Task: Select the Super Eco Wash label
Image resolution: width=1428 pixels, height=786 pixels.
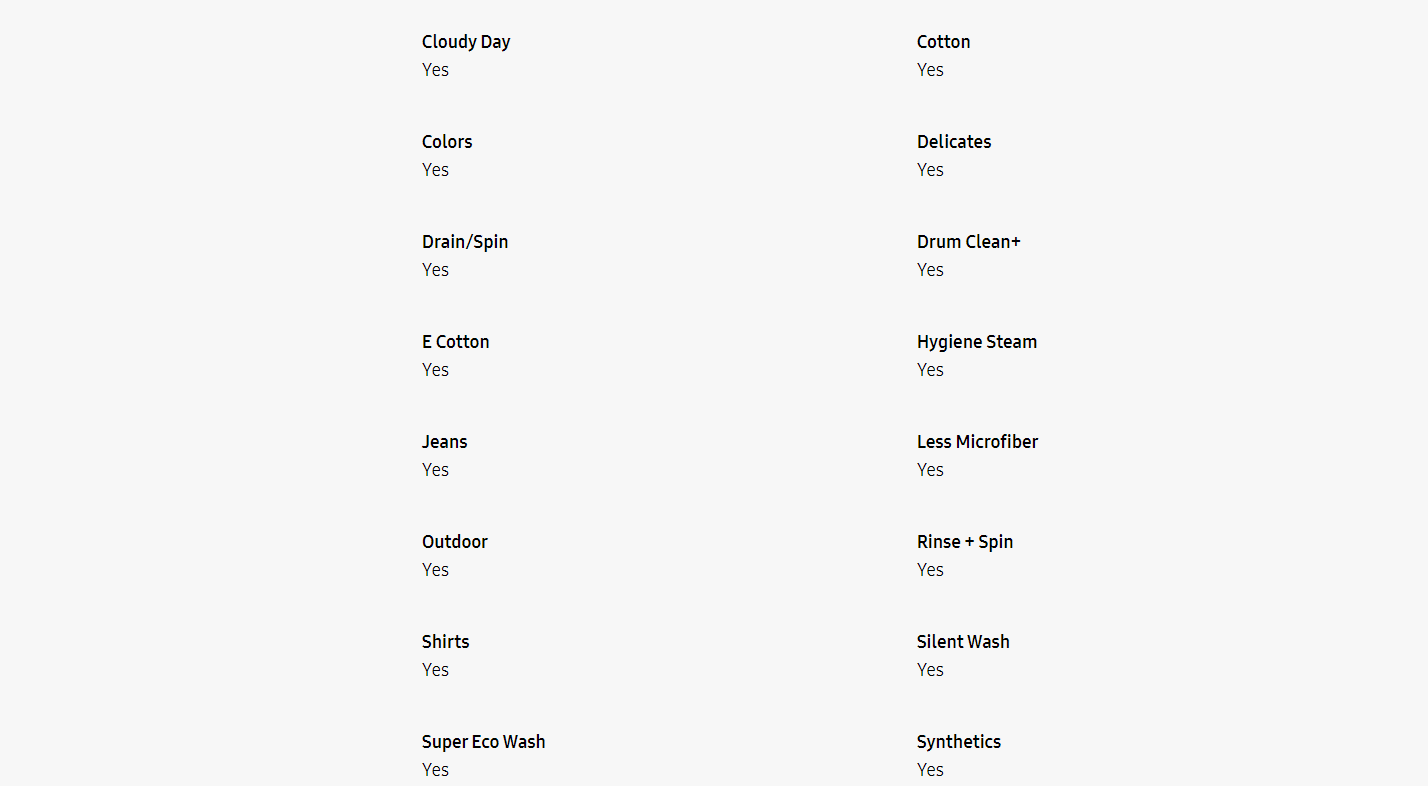Action: click(483, 742)
